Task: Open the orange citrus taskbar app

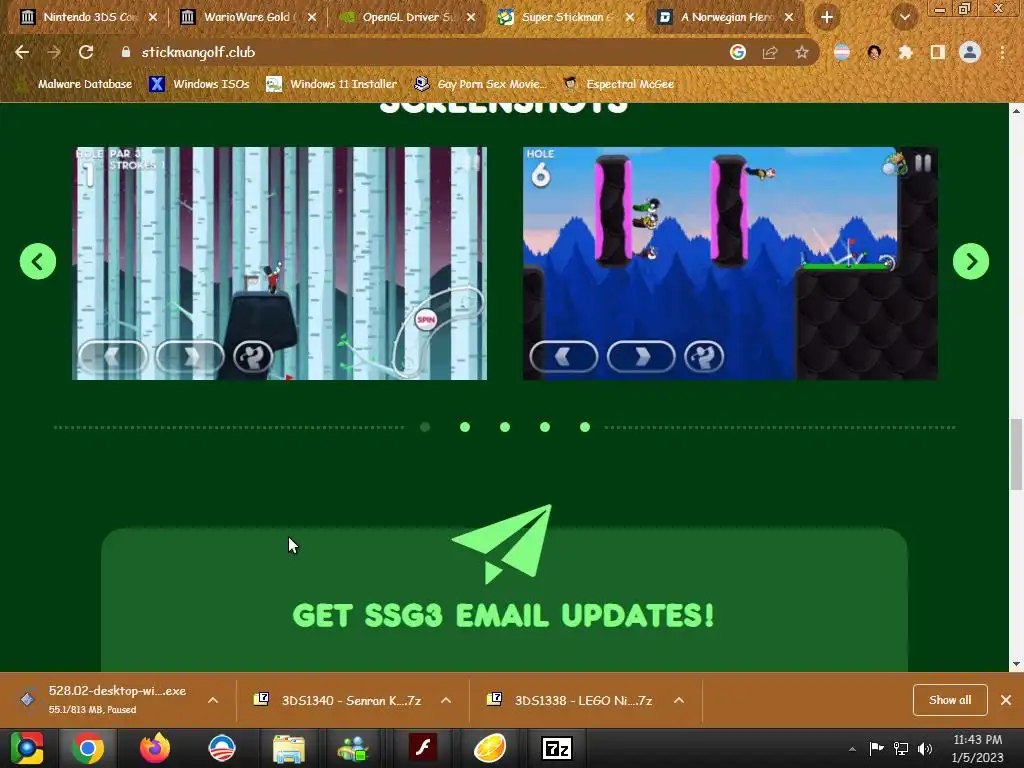Action: [x=490, y=748]
